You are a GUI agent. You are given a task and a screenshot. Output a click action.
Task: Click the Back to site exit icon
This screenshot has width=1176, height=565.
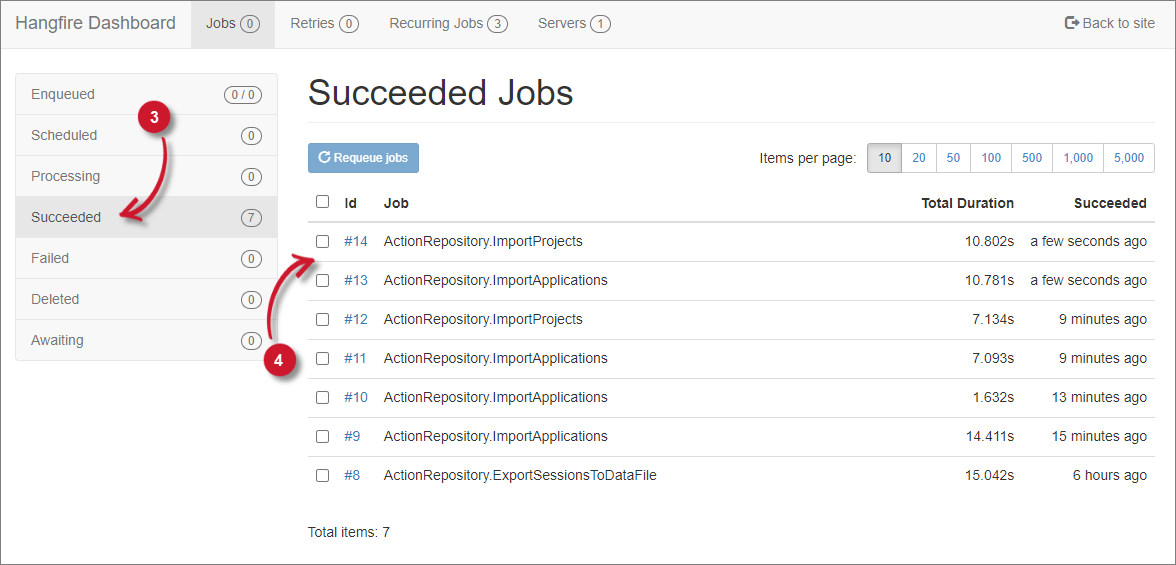pyautogui.click(x=1072, y=23)
